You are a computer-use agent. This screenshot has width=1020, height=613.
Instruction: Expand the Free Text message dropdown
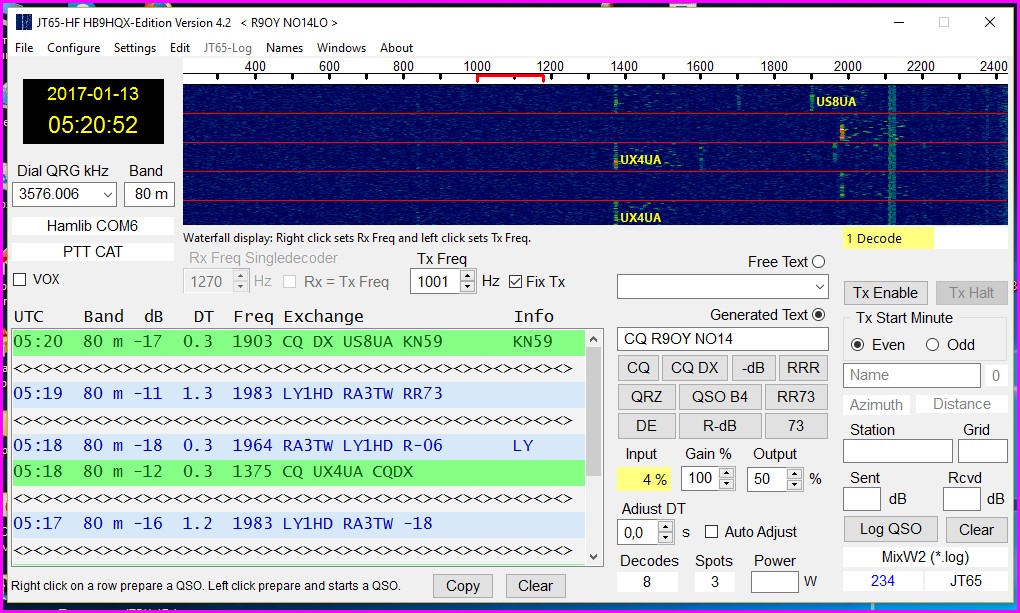[x=819, y=288]
